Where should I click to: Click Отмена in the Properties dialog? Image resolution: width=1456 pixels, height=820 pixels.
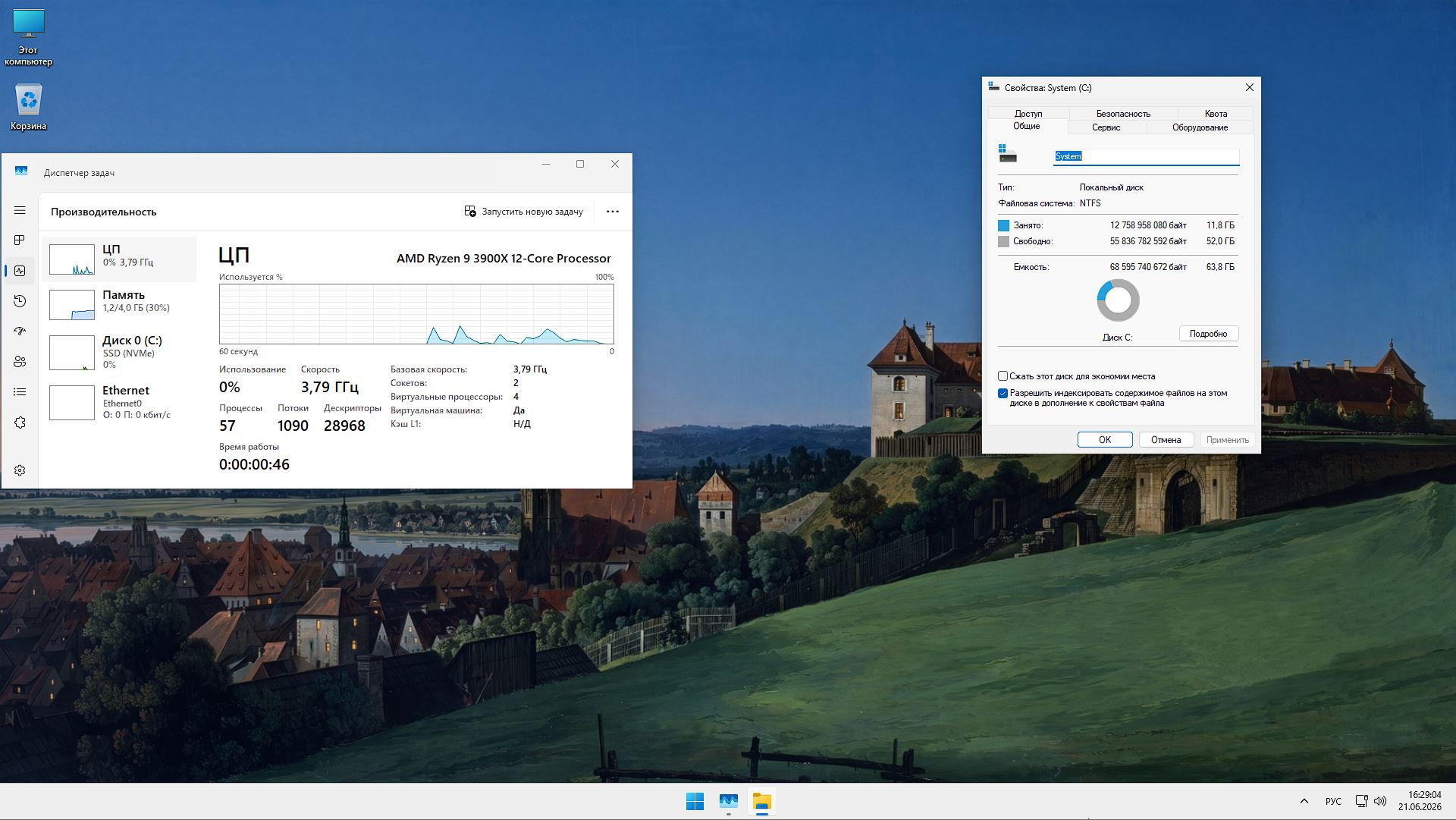(1166, 440)
